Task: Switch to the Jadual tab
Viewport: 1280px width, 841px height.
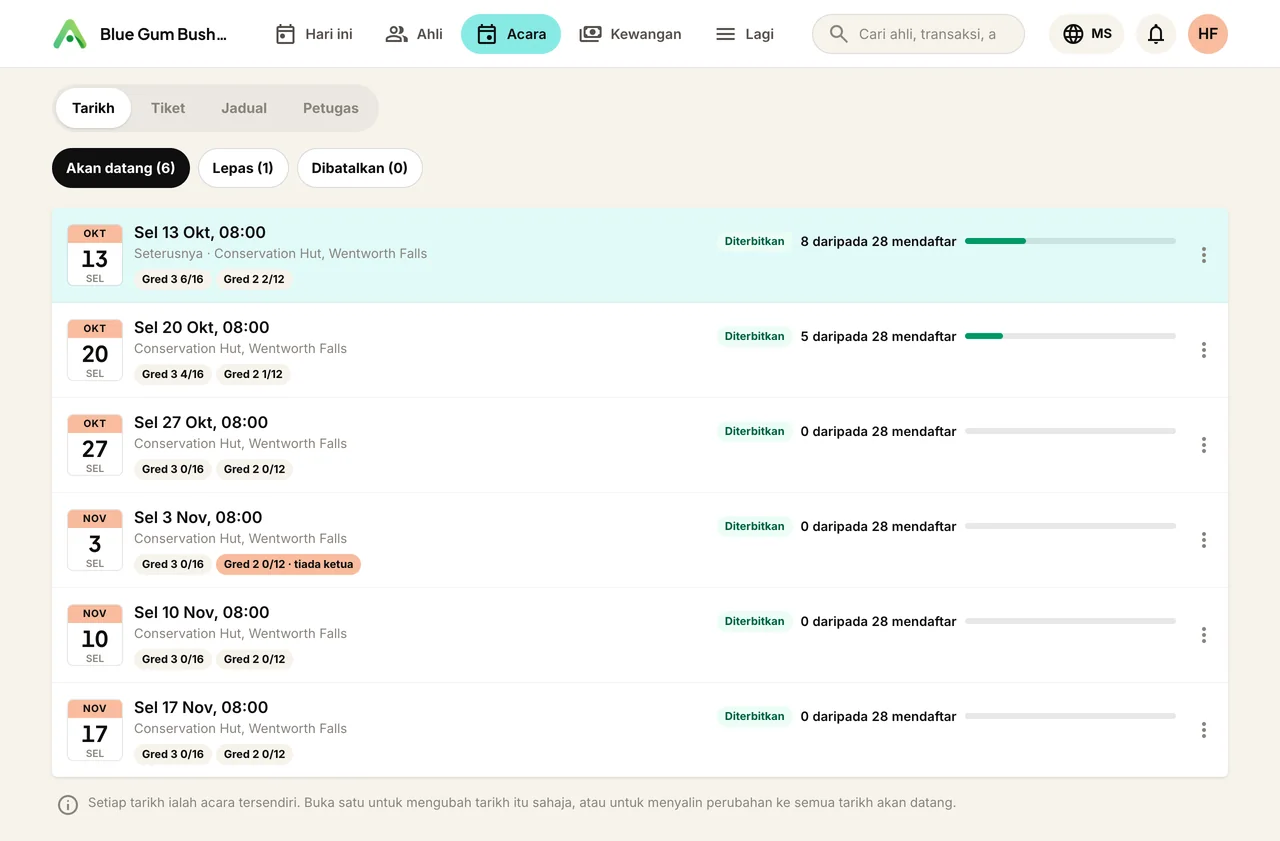Action: click(244, 108)
